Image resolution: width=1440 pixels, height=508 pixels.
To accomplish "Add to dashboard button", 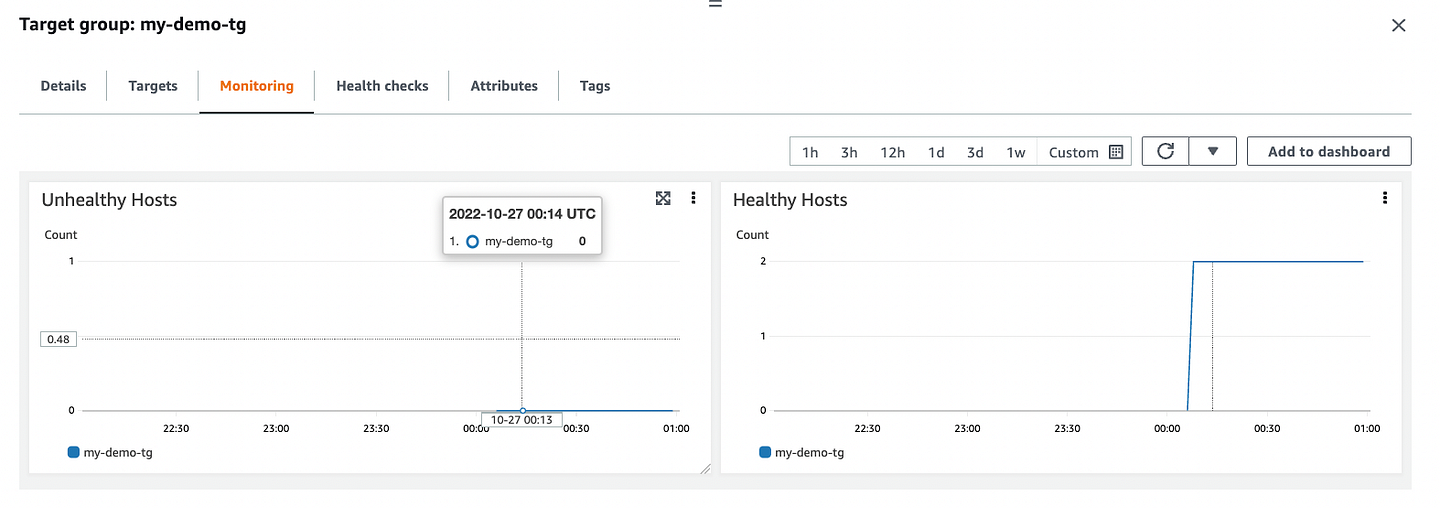I will tap(1328, 152).
